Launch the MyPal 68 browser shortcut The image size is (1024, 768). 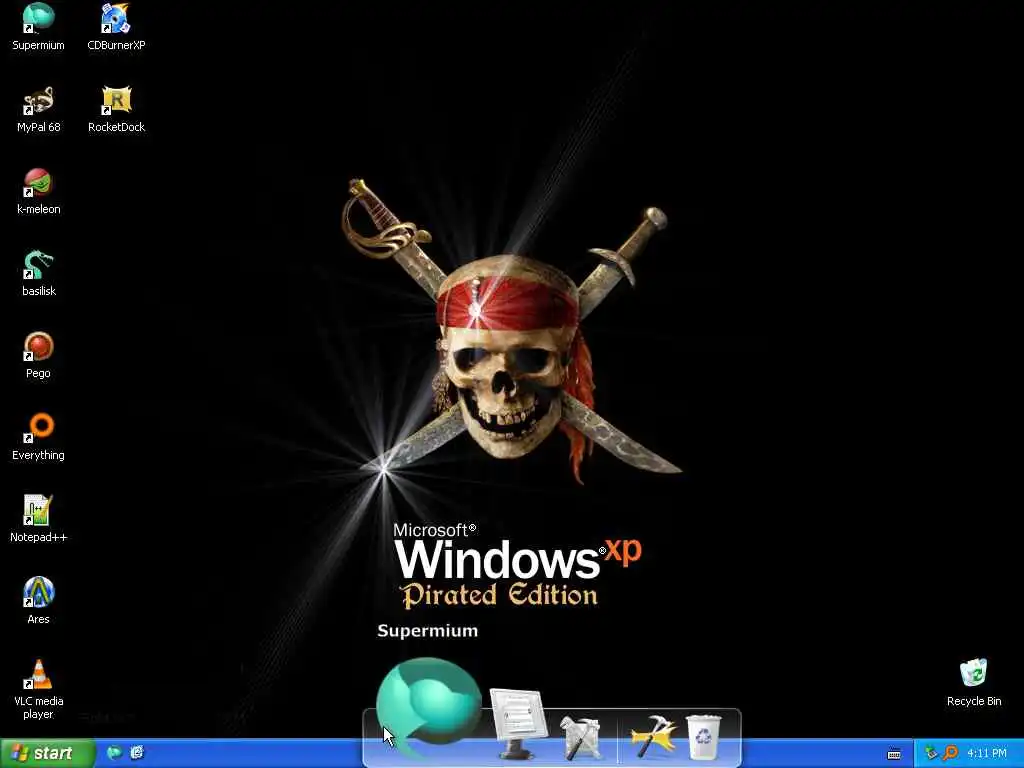pyautogui.click(x=39, y=108)
